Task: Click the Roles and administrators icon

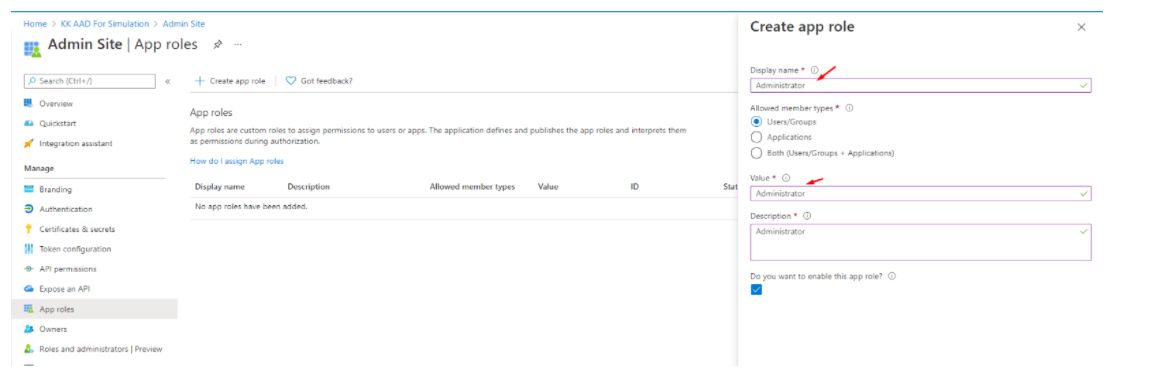Action: [29, 349]
